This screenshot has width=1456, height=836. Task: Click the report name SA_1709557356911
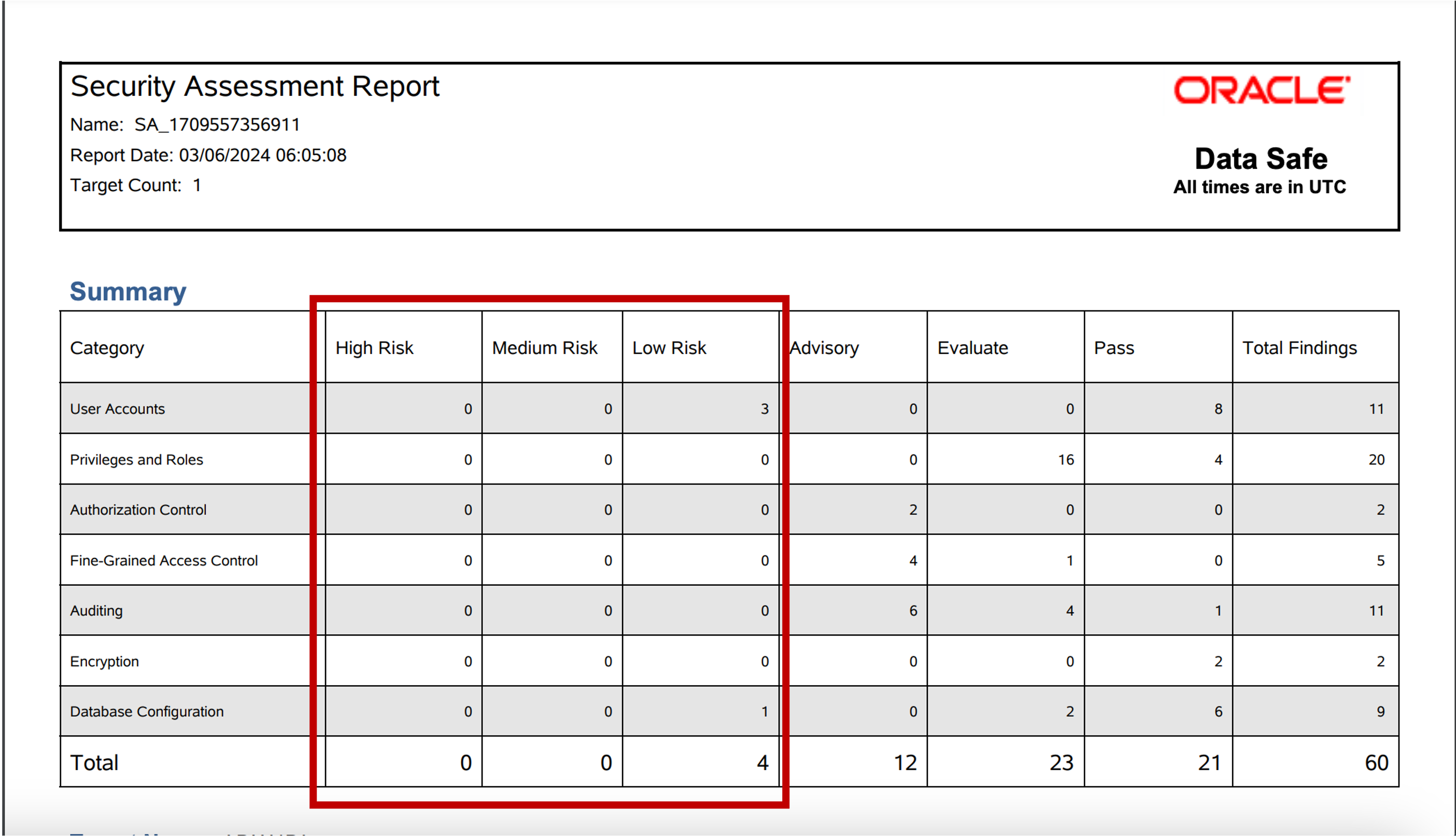217,124
